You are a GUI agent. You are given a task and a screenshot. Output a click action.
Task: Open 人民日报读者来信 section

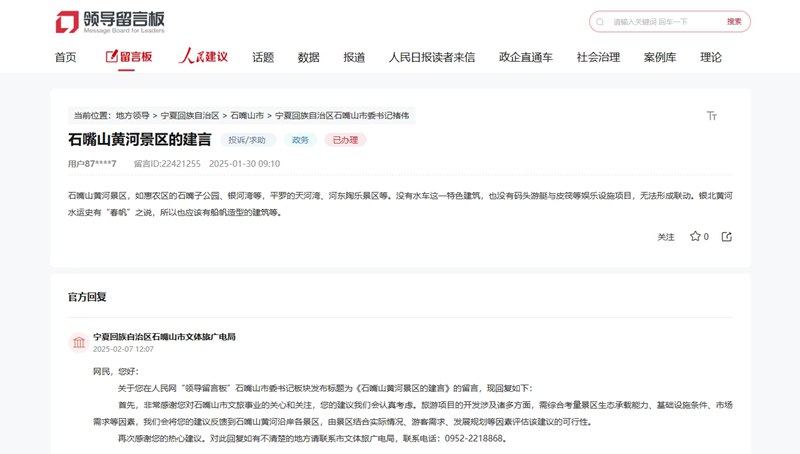(x=432, y=57)
